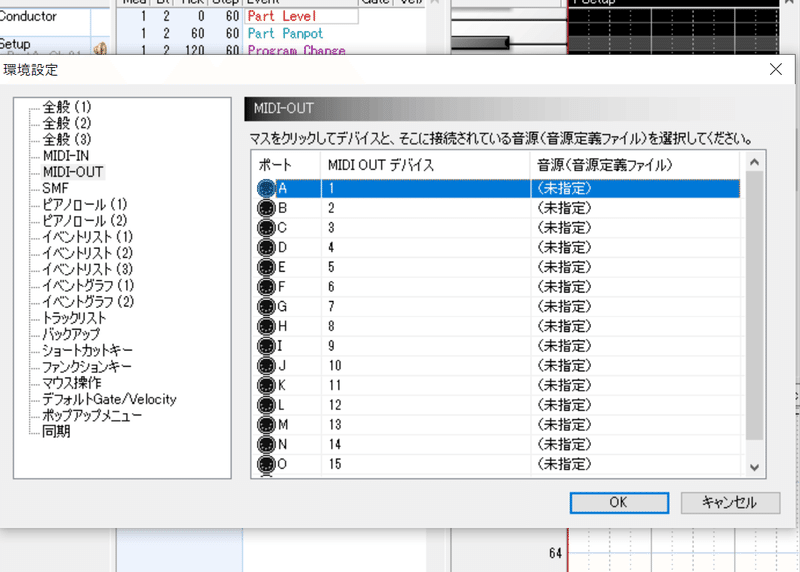Viewport: 800px width, 572px height.
Task: Select Setup track in background window
Action: (15, 44)
